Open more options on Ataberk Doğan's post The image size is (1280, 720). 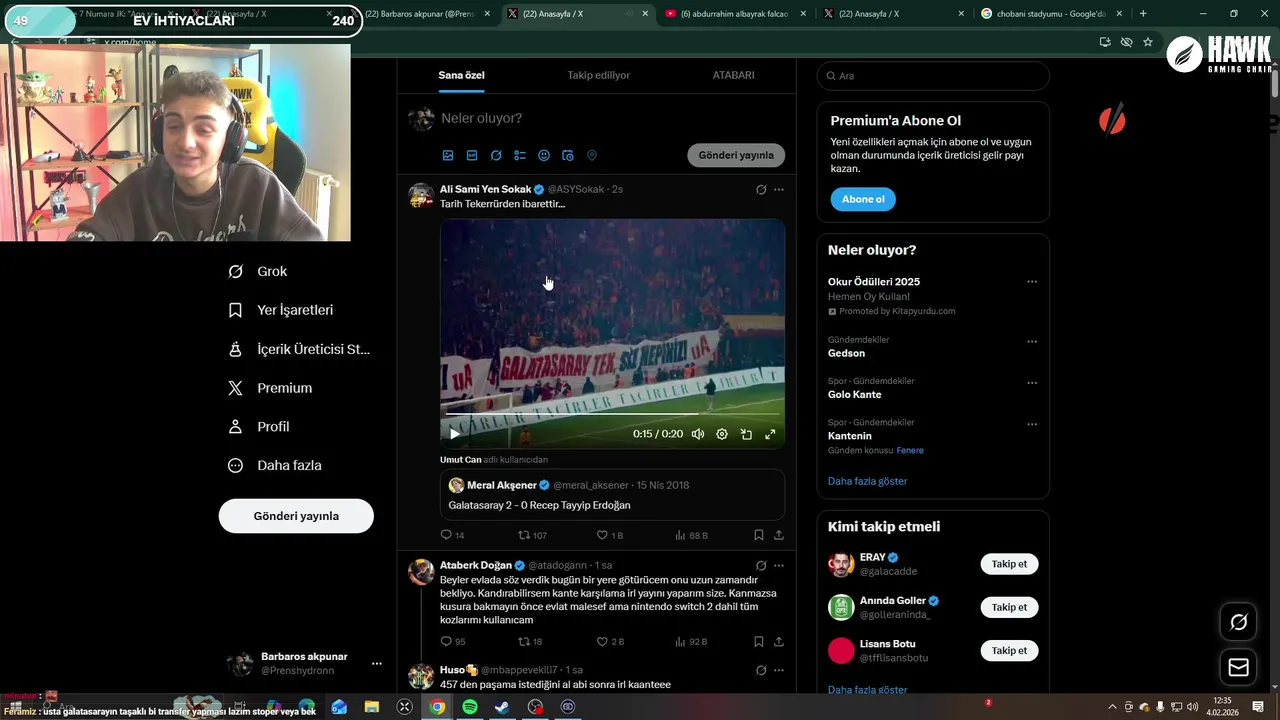click(779, 565)
